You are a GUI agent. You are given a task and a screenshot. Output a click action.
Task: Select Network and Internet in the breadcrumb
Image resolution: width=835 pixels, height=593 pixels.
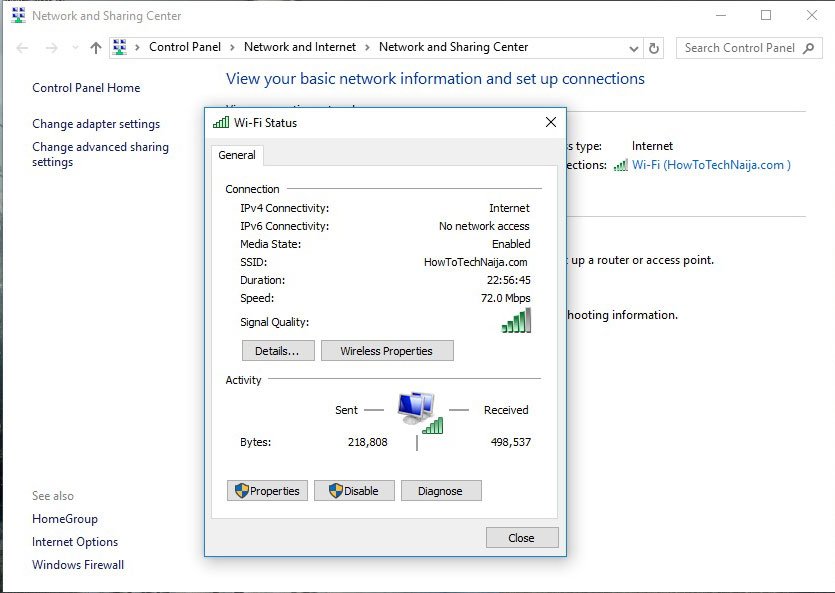click(300, 47)
